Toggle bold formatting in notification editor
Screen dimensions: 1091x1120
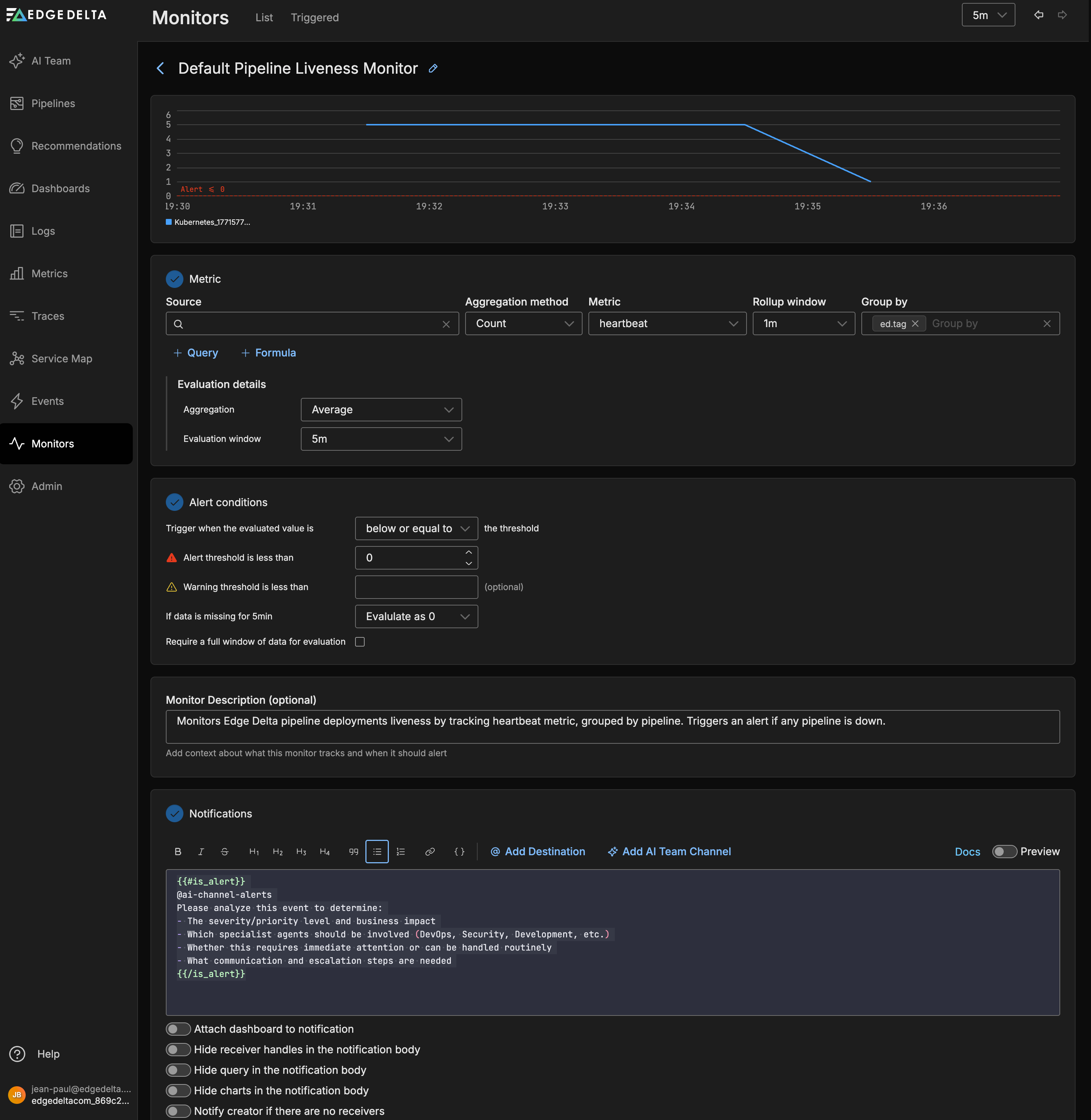pos(178,851)
